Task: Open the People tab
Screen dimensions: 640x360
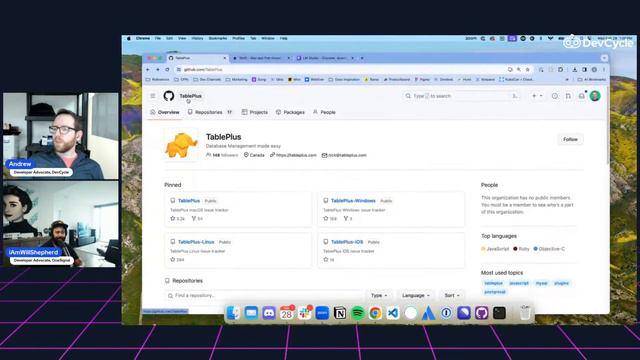Action: 324,112
